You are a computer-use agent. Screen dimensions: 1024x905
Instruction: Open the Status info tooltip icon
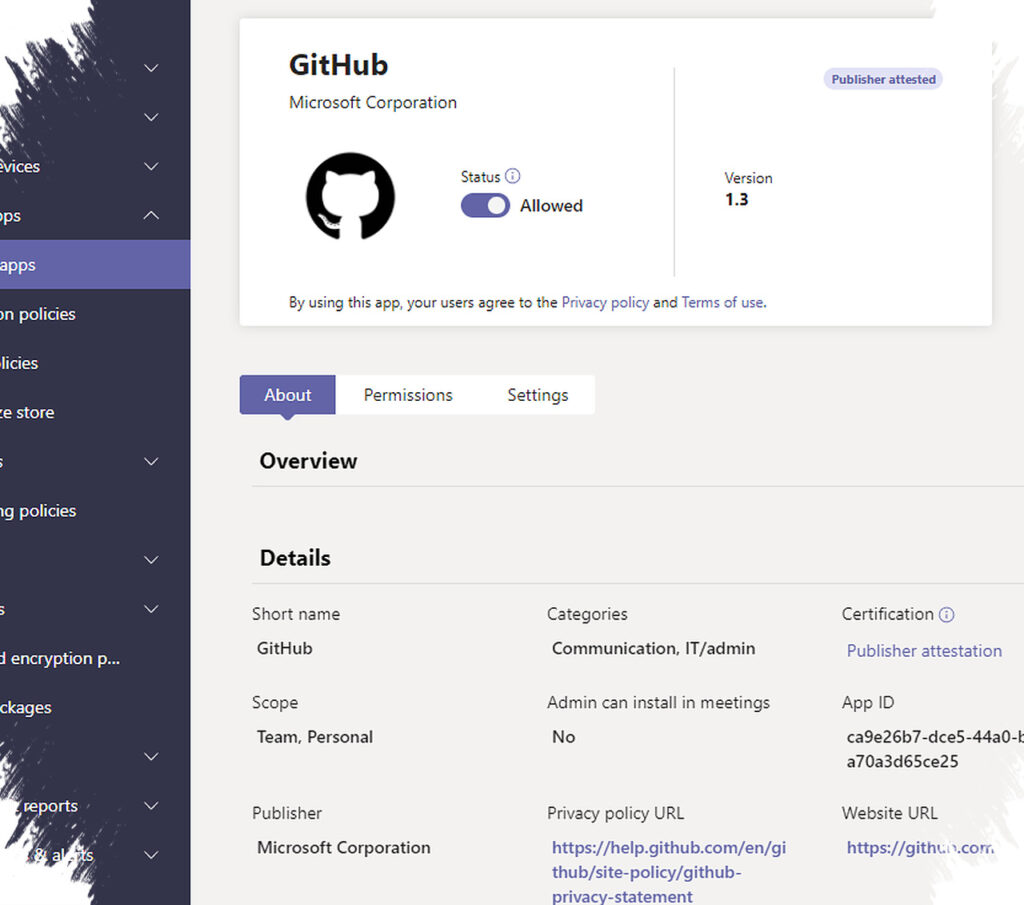[x=513, y=176]
